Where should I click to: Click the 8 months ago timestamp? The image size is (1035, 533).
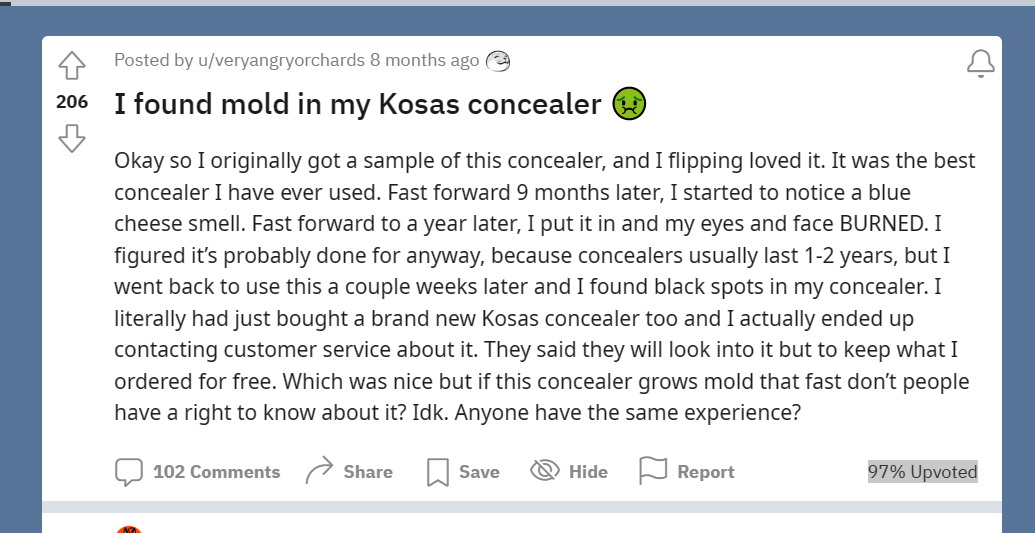tap(424, 60)
